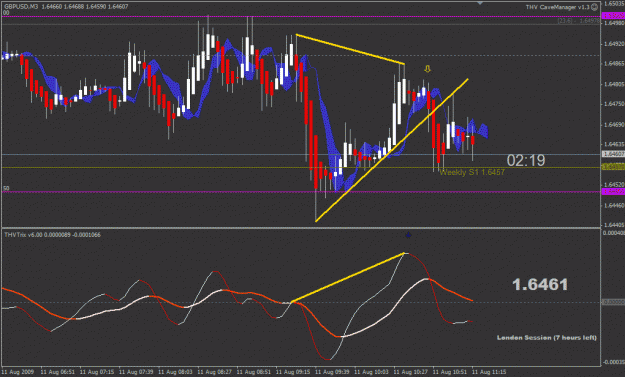Click the olive Weekly S1 price tag on scale
The width and height of the screenshot is (625, 377).
coord(613,167)
